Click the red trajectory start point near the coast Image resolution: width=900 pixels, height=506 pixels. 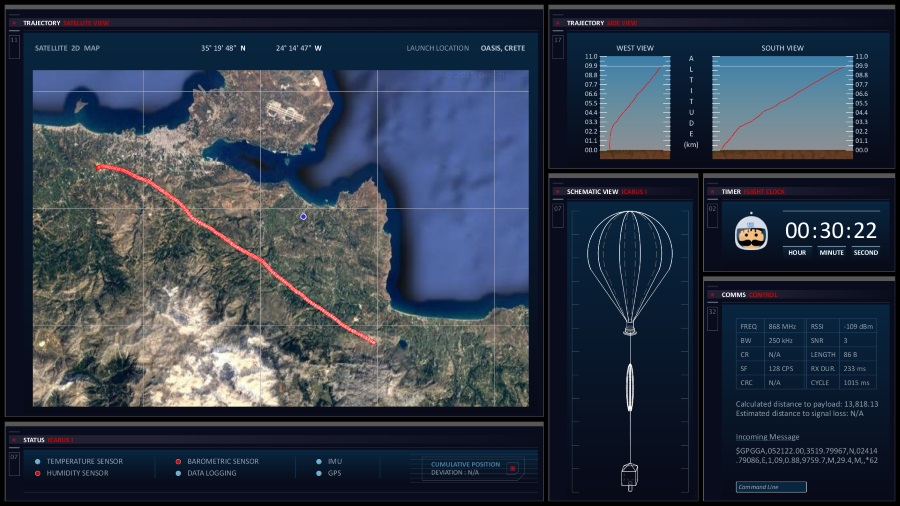pyautogui.click(x=99, y=168)
